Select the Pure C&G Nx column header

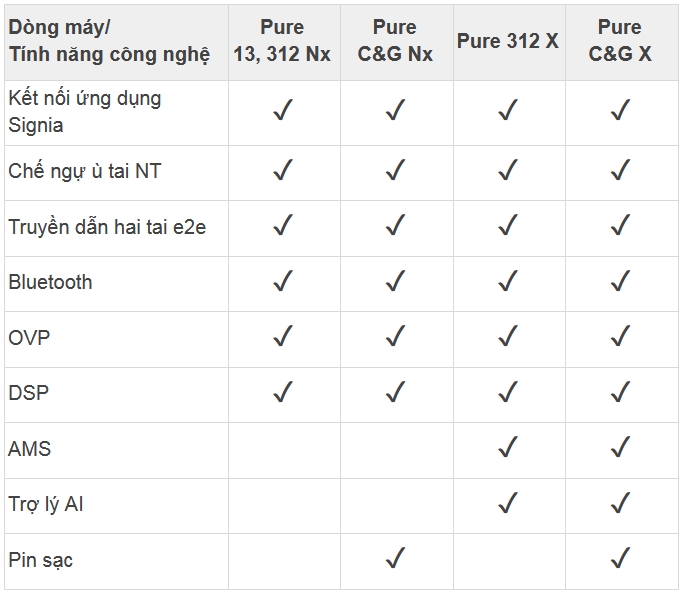395,41
